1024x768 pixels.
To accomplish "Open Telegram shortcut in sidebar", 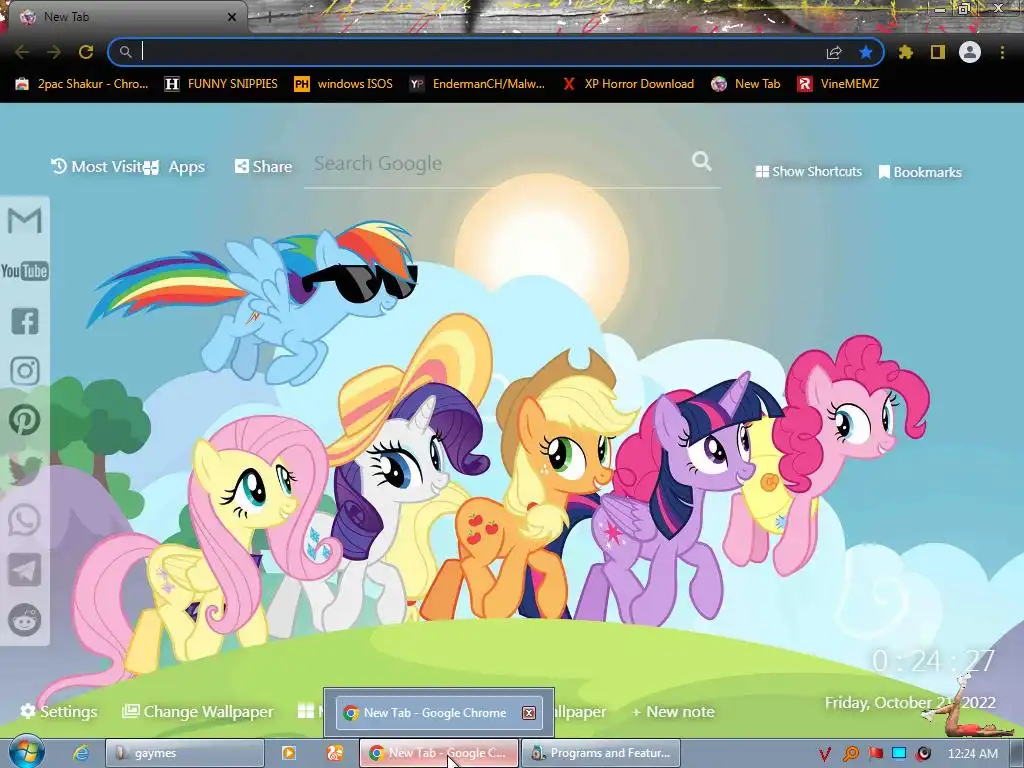I will [x=25, y=570].
